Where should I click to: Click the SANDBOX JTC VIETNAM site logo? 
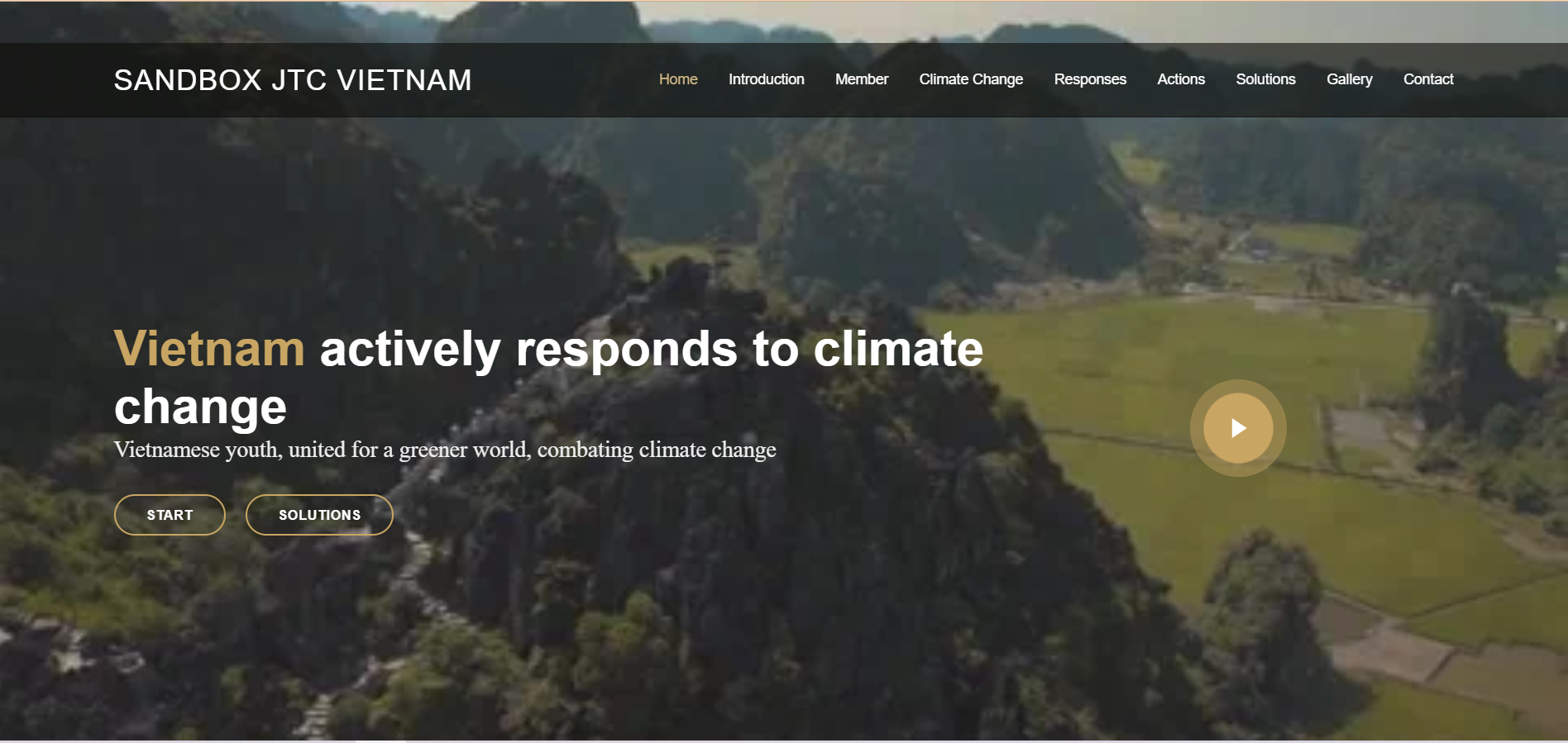coord(293,80)
